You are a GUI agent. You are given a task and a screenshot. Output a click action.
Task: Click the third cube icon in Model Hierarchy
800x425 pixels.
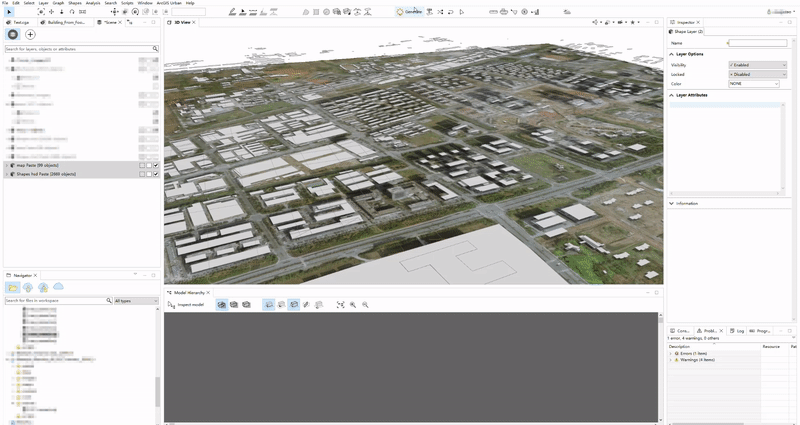[246, 305]
